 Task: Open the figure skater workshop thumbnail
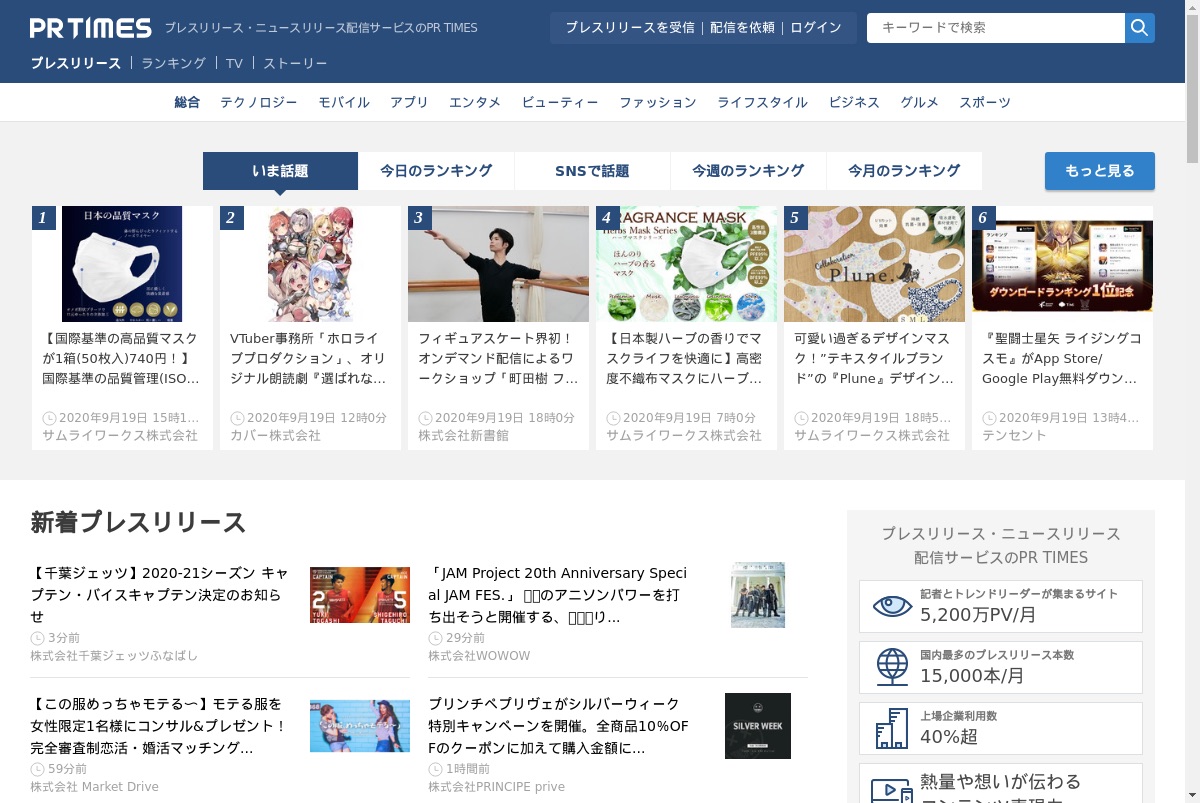(x=498, y=264)
